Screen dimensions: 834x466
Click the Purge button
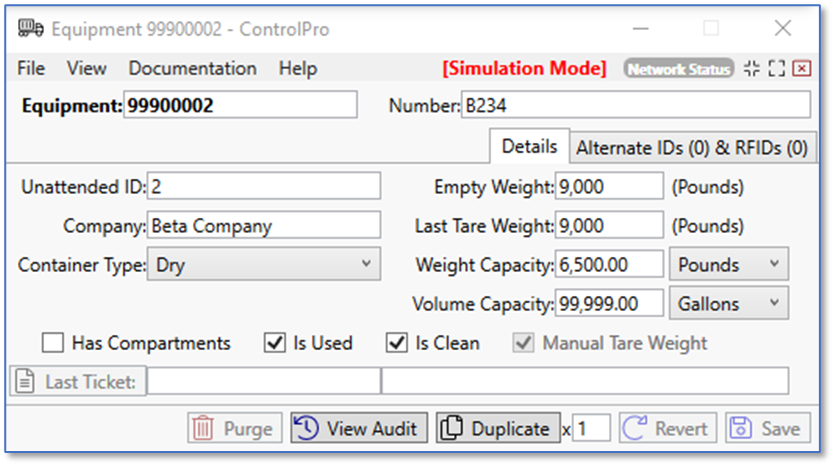[234, 428]
